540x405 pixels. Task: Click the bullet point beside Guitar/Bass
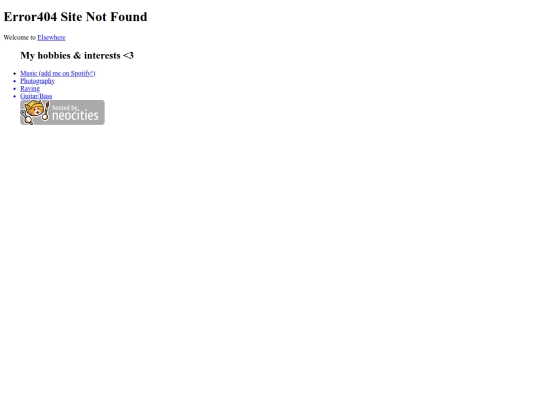(14, 96)
